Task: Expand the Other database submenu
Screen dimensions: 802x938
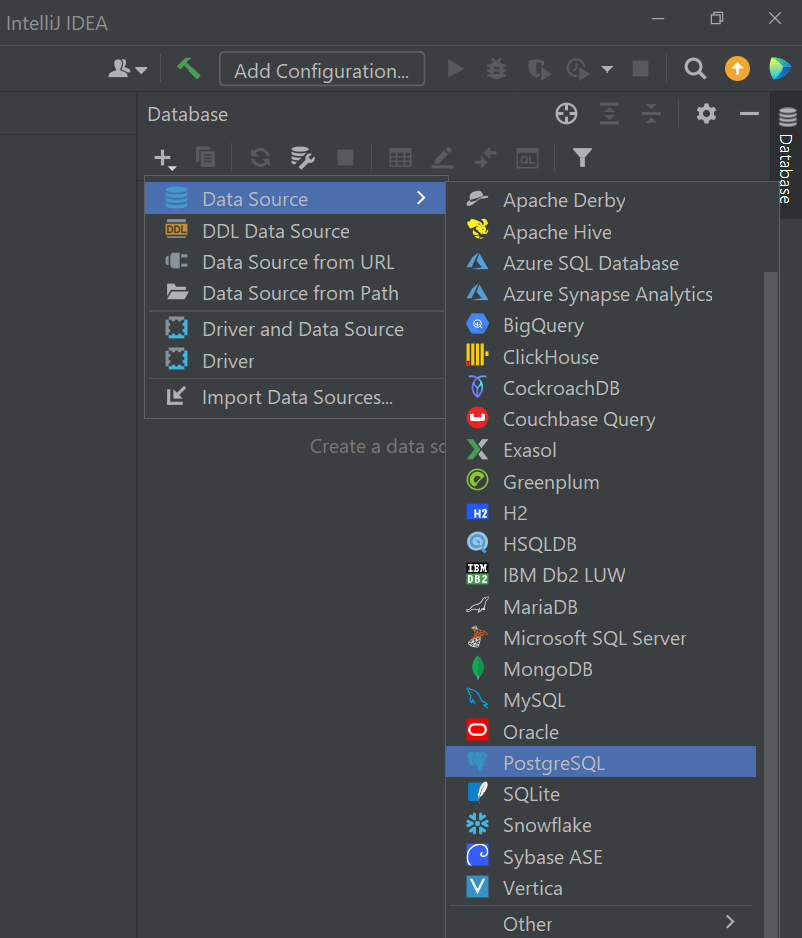Action: pos(601,923)
